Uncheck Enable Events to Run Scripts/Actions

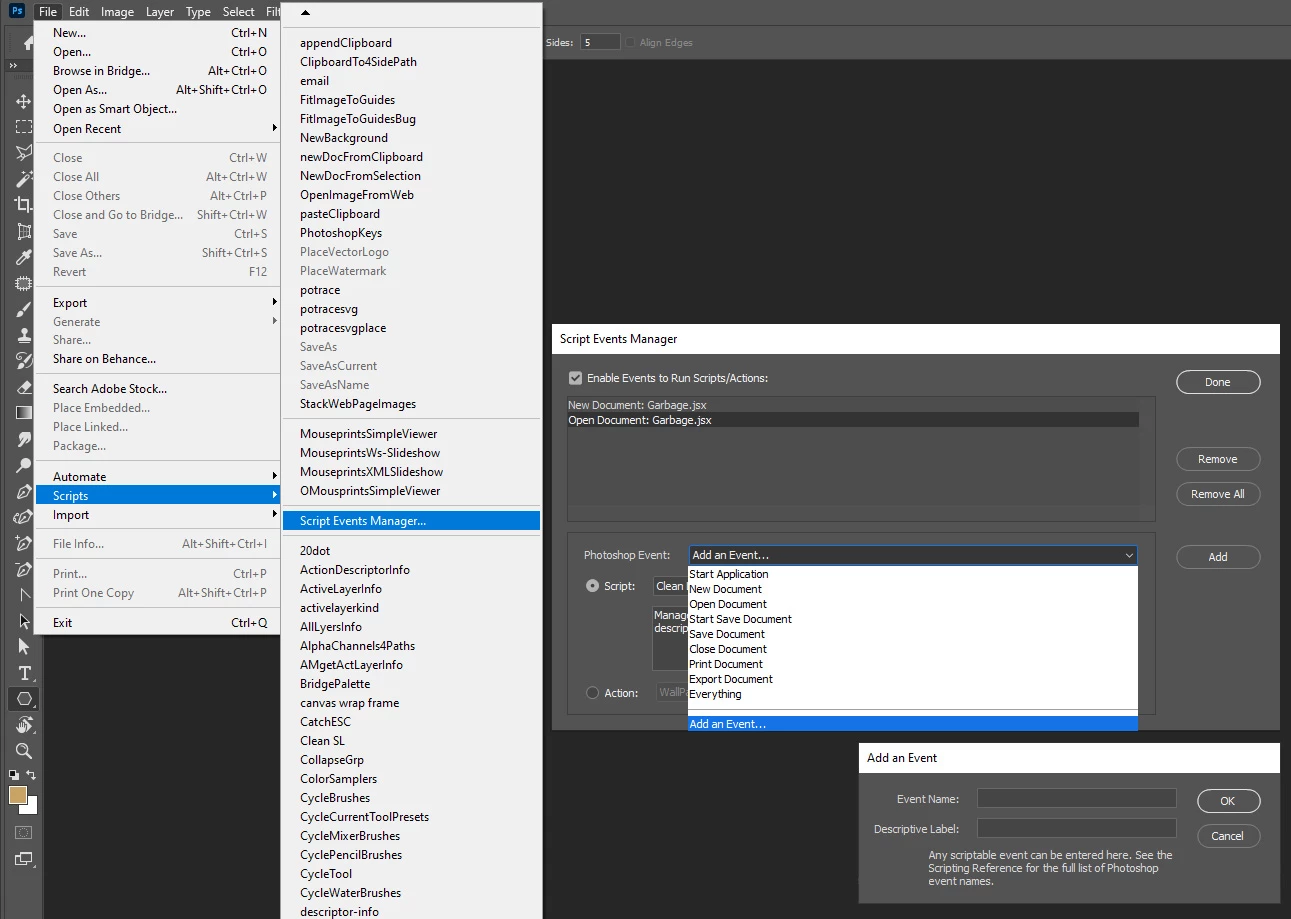[575, 378]
